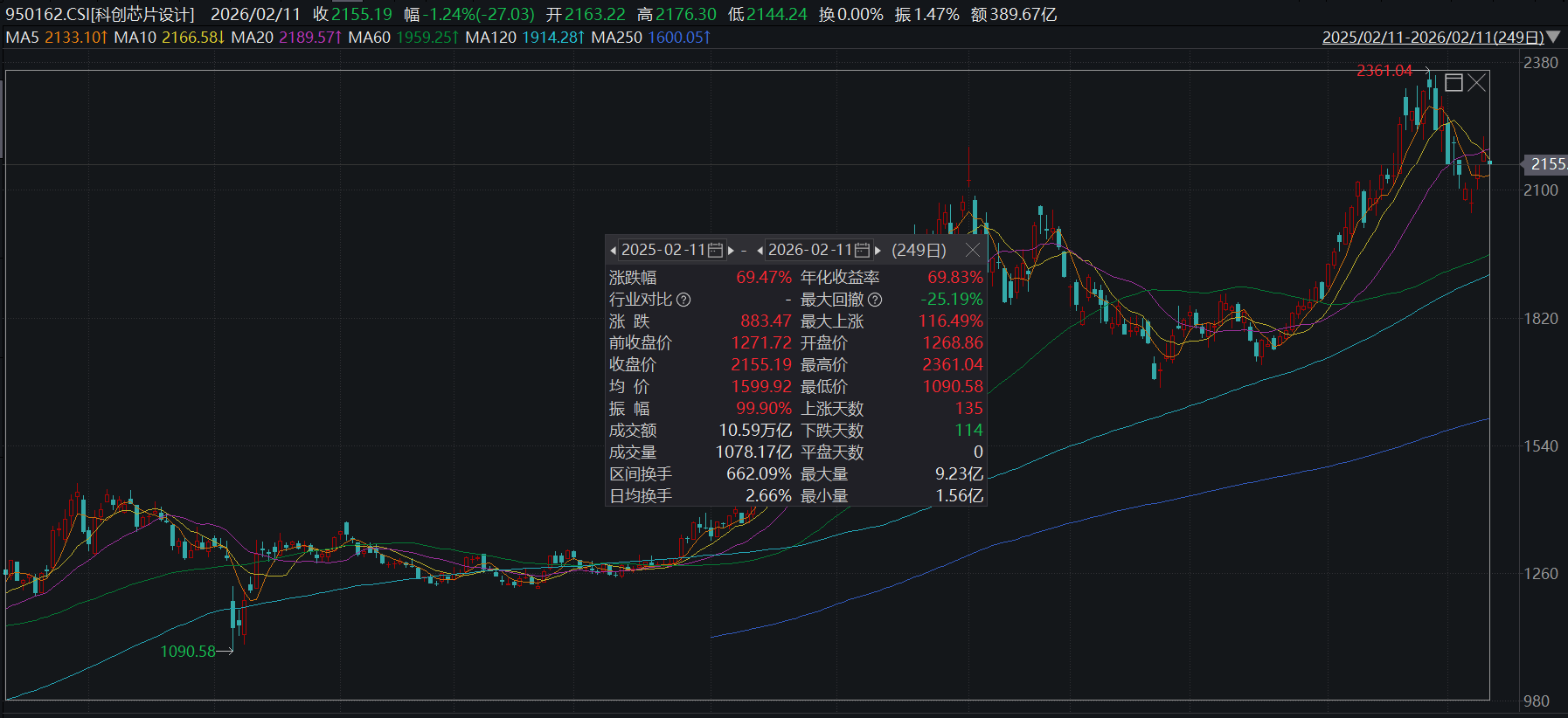This screenshot has height=718, width=1568.
Task: Maximize the selected range box on chart
Action: pyautogui.click(x=1454, y=83)
